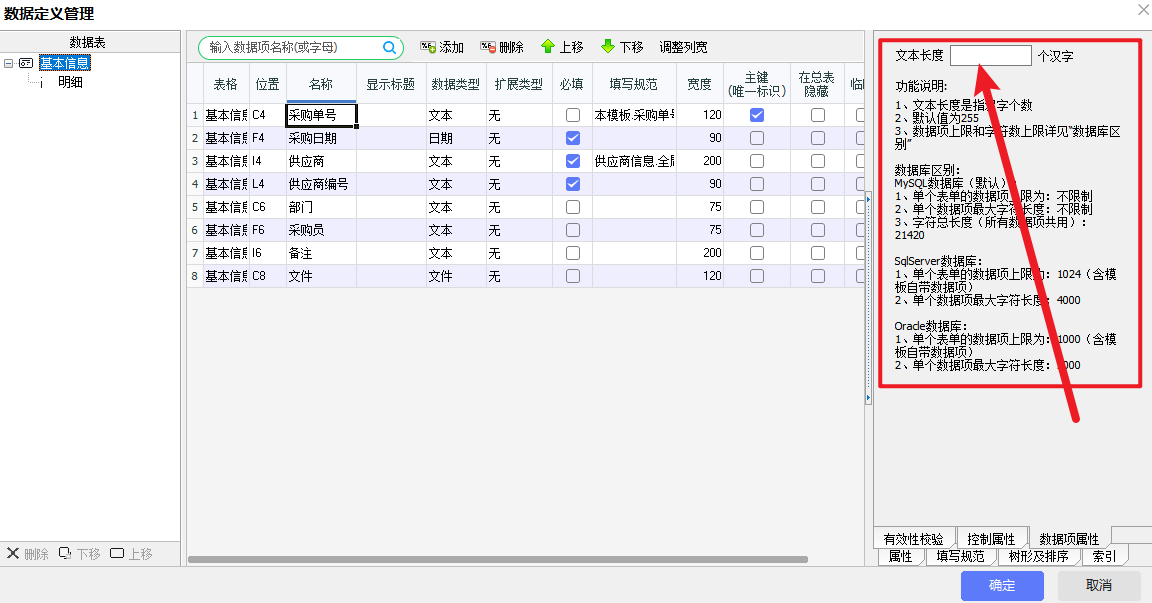
Task: Click the 日期 data type cell
Action: 456,138
